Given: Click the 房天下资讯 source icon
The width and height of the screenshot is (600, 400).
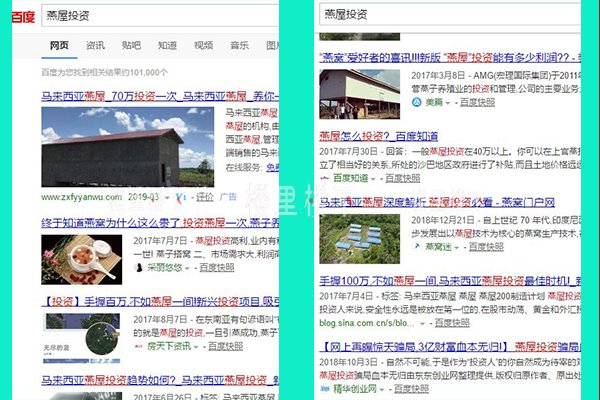Looking at the screenshot, I should [x=139, y=346].
